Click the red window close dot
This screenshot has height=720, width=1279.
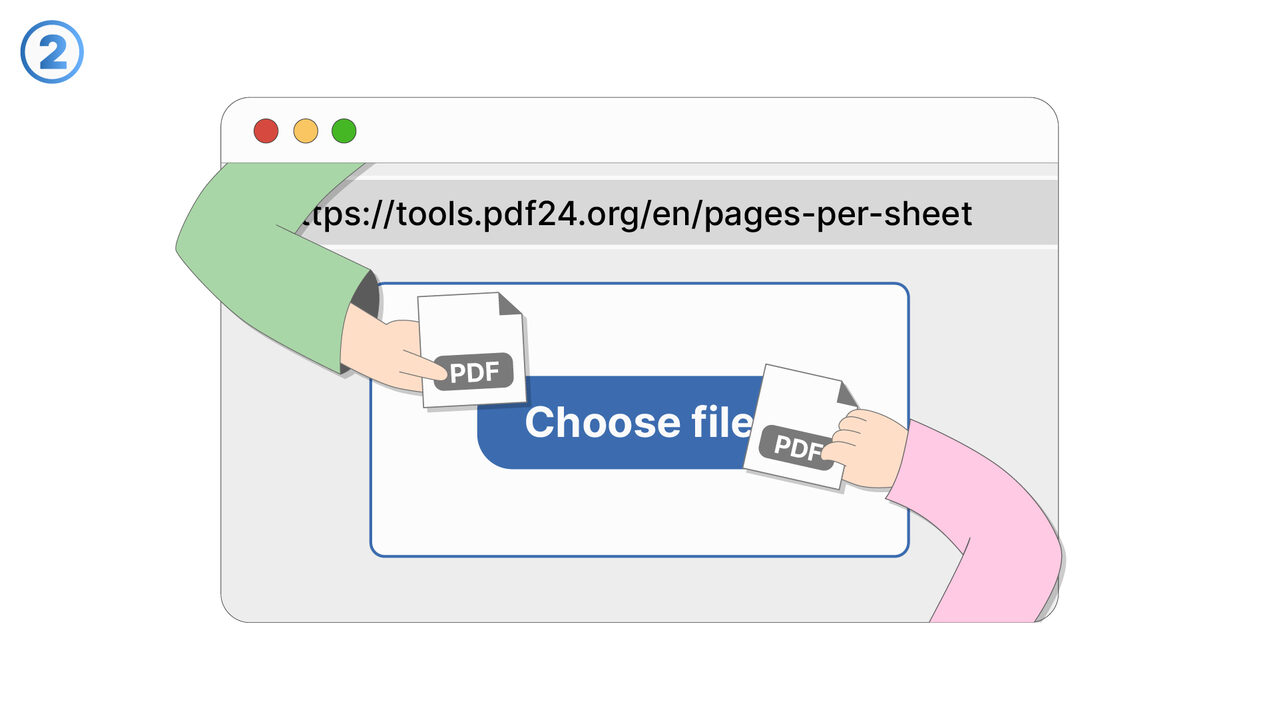[265, 131]
